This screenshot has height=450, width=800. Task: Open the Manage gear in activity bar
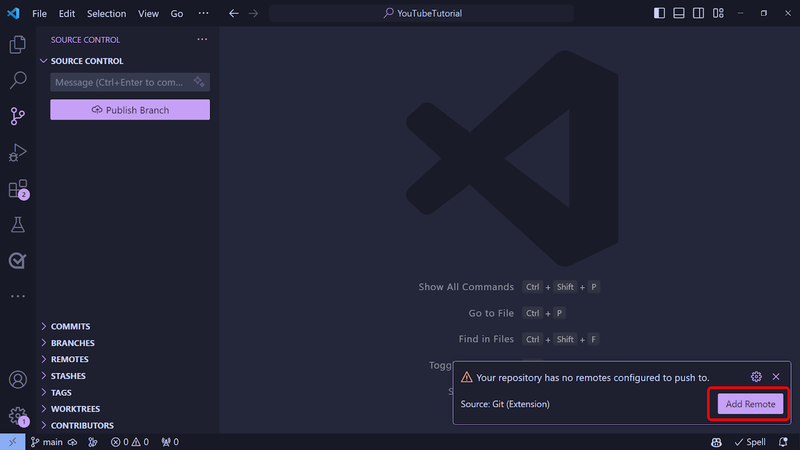click(18, 416)
